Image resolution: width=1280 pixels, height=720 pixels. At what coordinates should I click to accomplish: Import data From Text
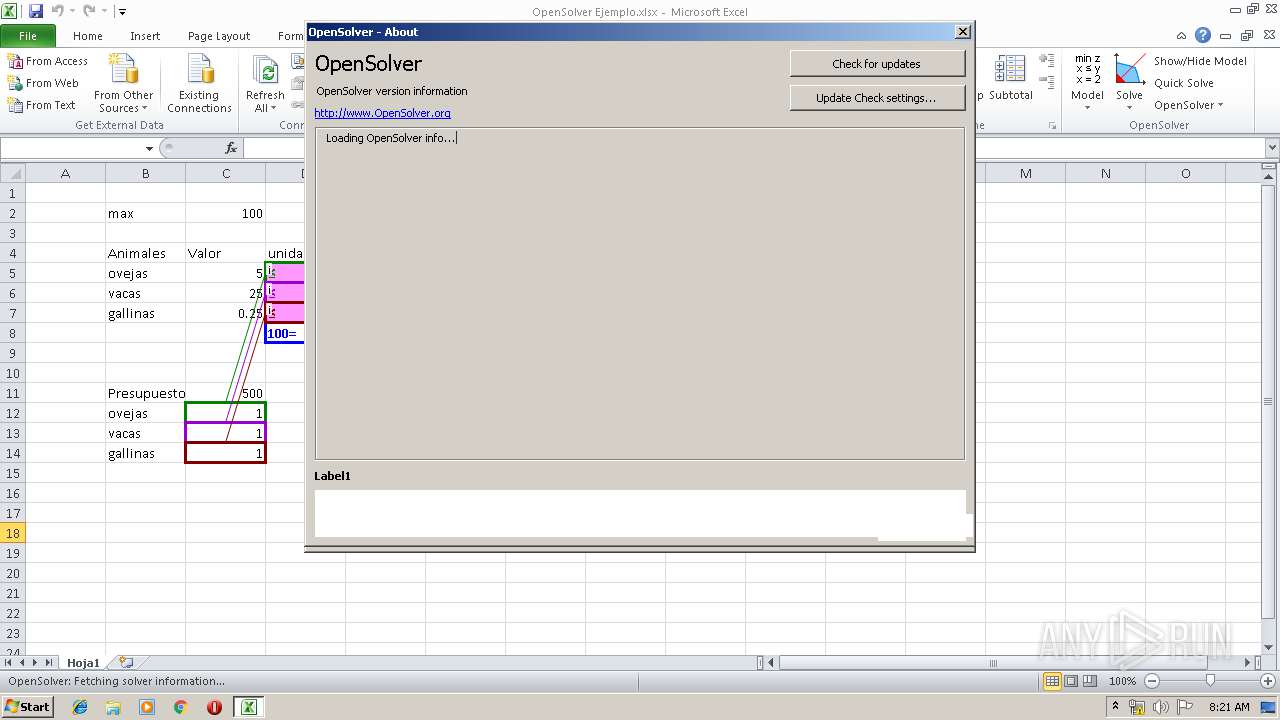42,105
